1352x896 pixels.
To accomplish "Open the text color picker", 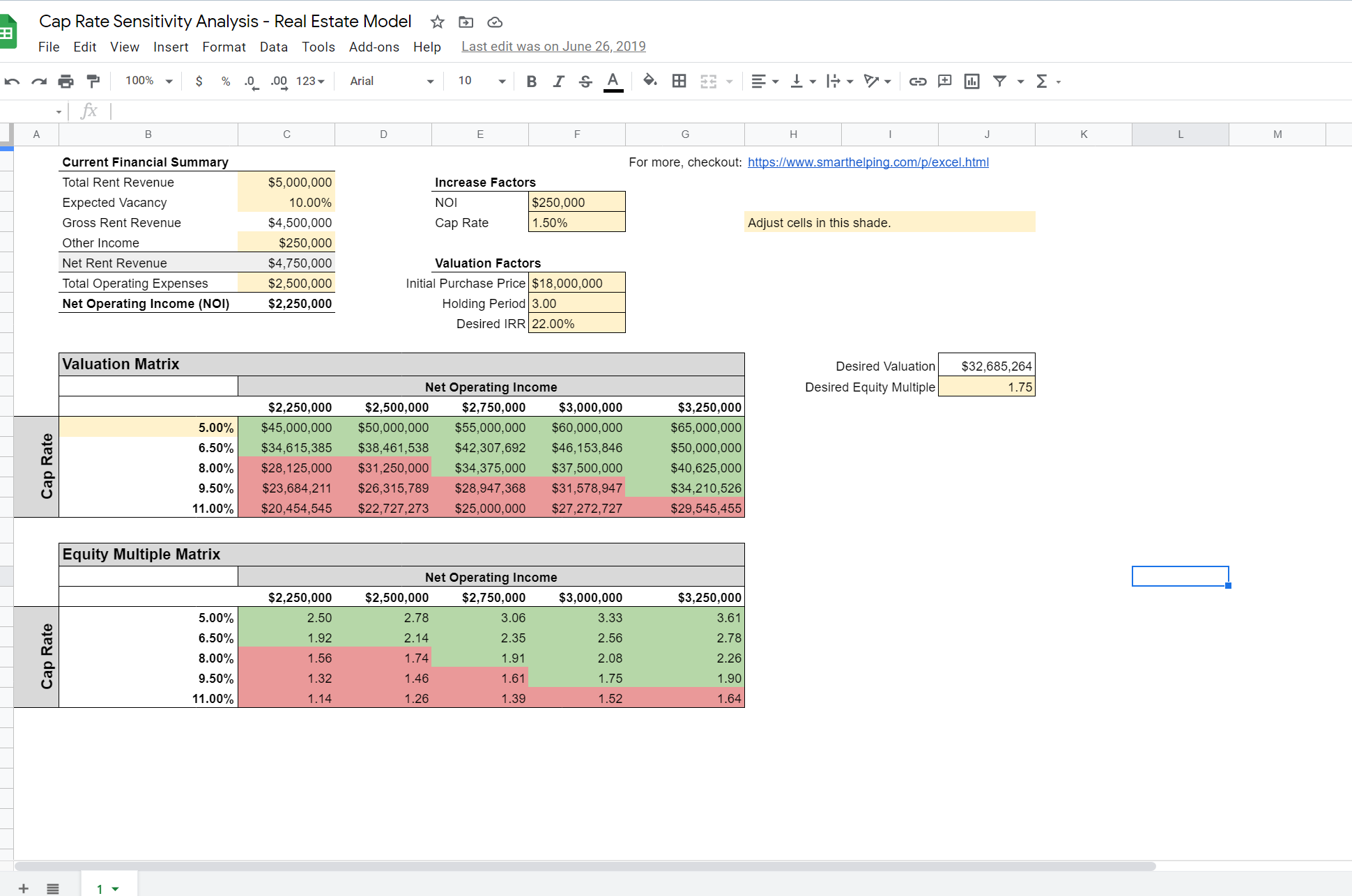I will click(613, 81).
